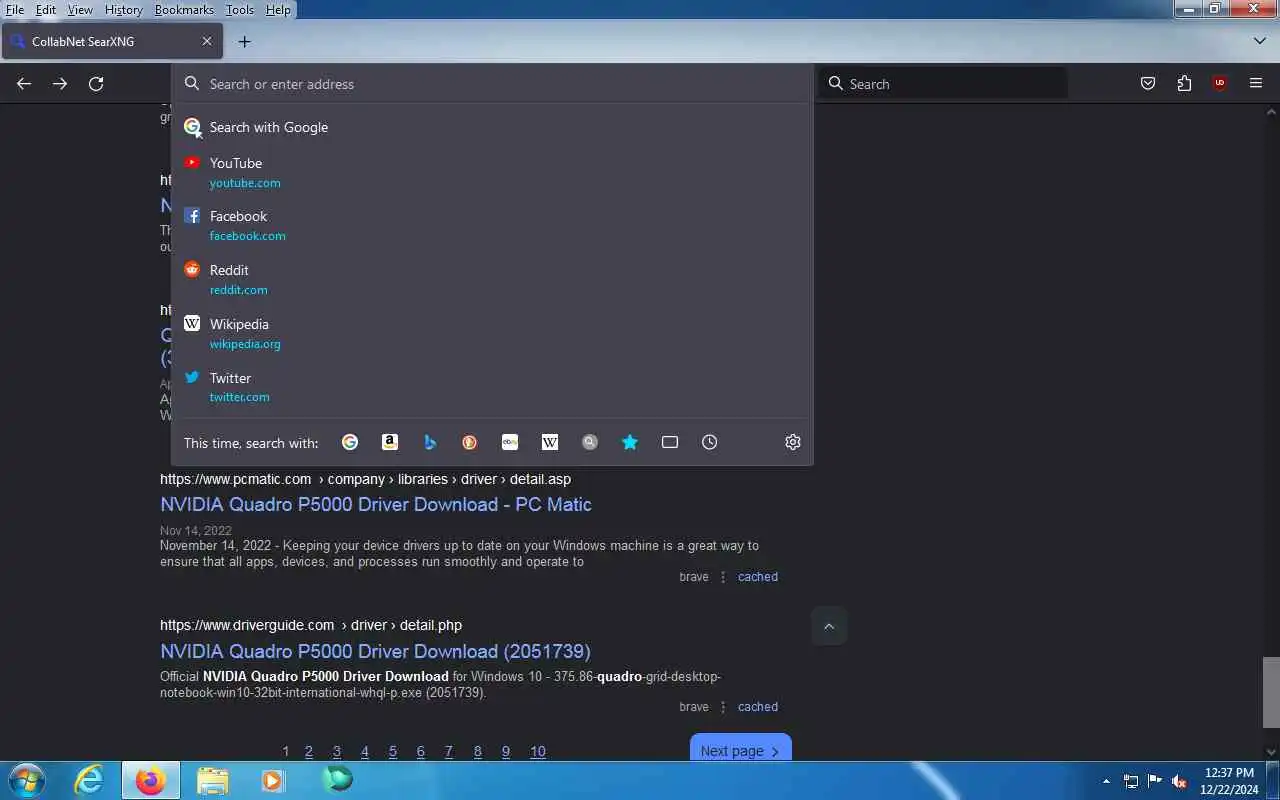Search this time with Amazon icon
Screen dimensions: 1280x800
390,442
